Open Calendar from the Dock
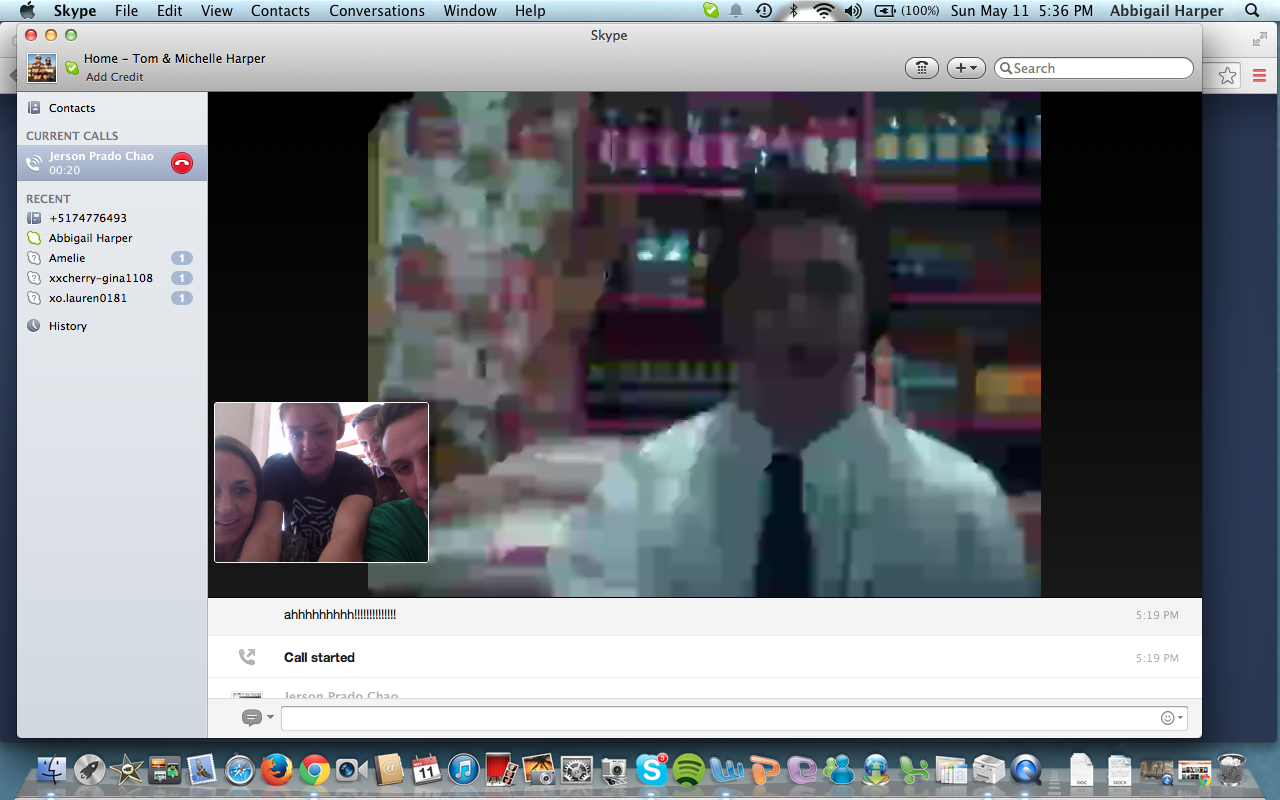 427,769
